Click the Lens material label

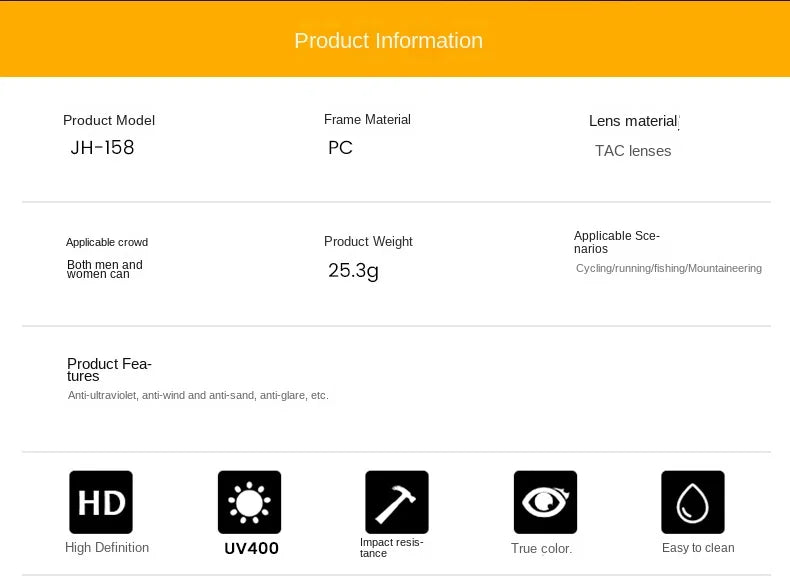click(634, 121)
